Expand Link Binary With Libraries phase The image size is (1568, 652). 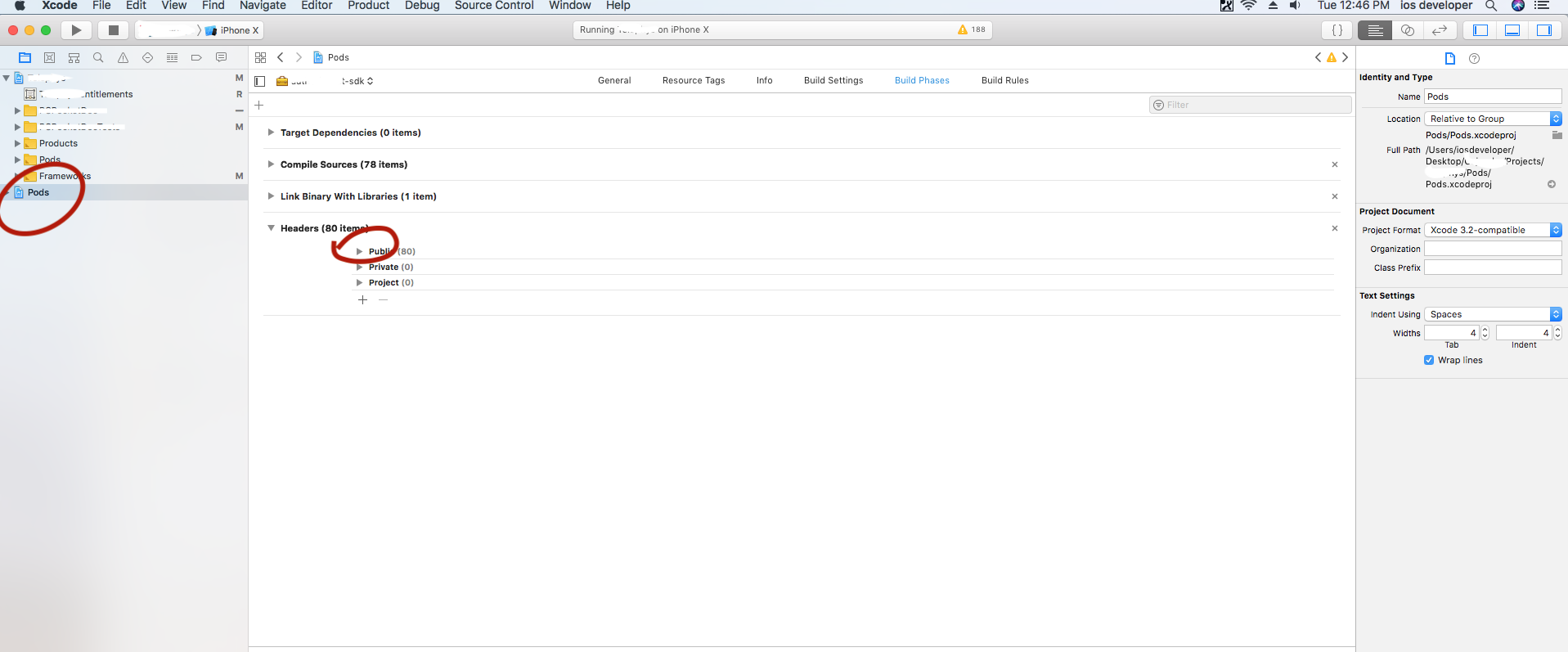[x=271, y=196]
